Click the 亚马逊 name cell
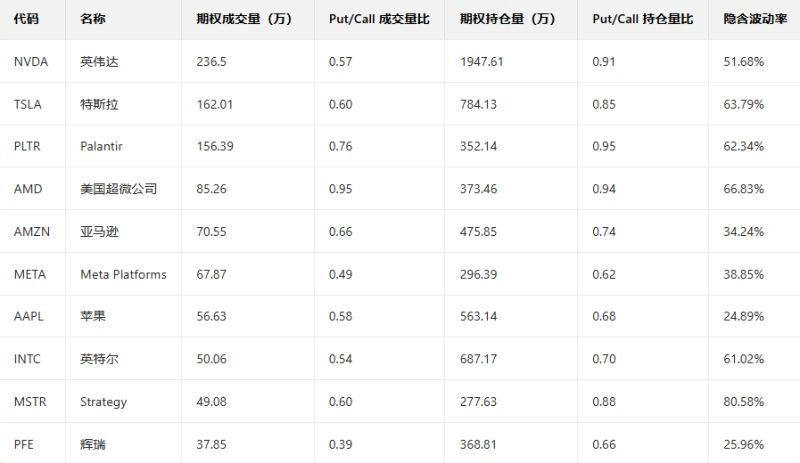800x463 pixels. pyautogui.click(x=99, y=232)
